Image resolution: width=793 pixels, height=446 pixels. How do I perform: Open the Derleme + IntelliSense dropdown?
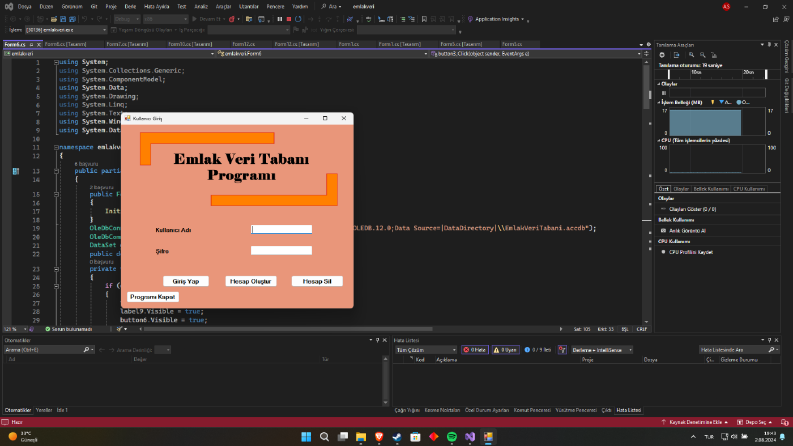point(602,350)
